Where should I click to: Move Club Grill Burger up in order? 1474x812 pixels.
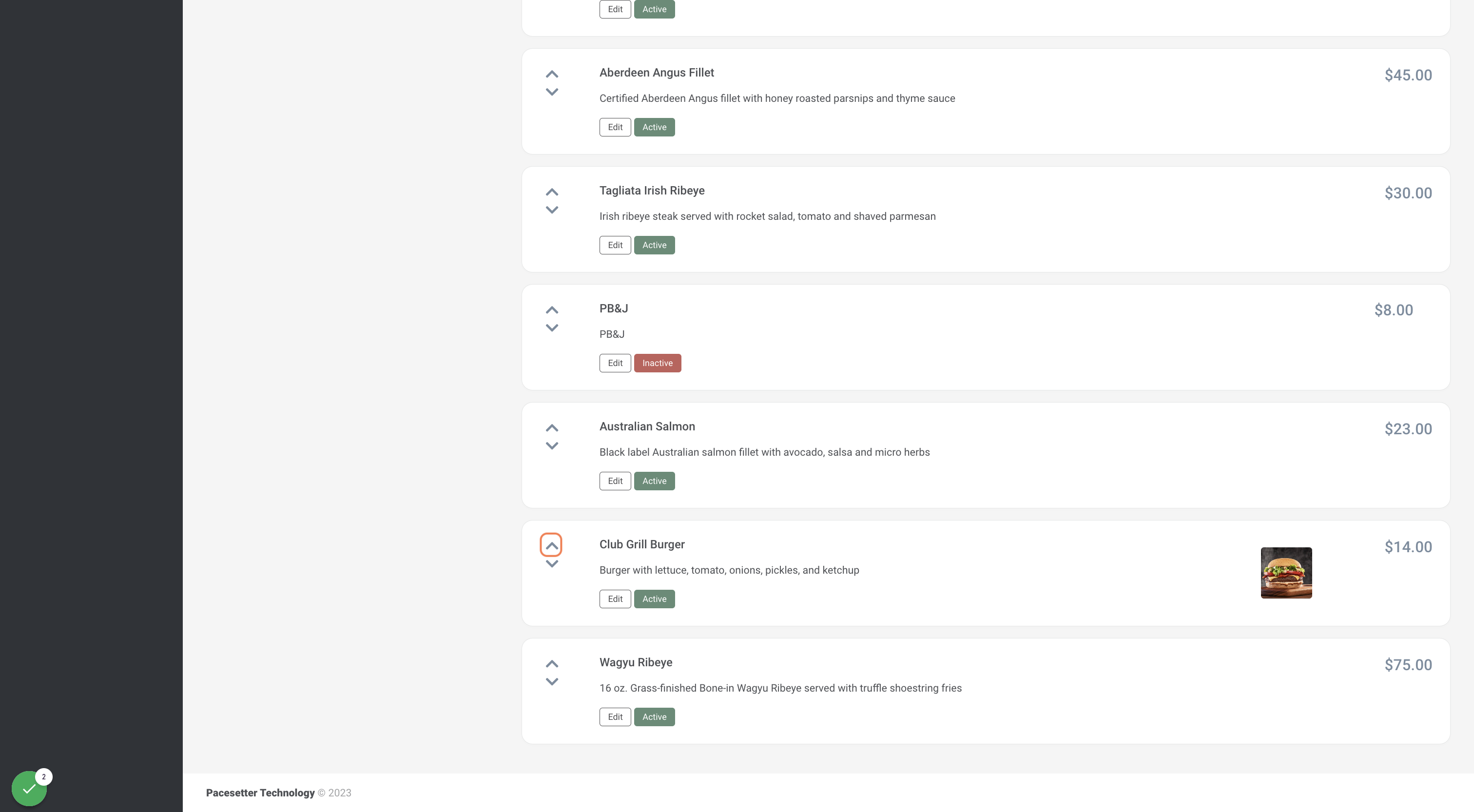pyautogui.click(x=551, y=545)
